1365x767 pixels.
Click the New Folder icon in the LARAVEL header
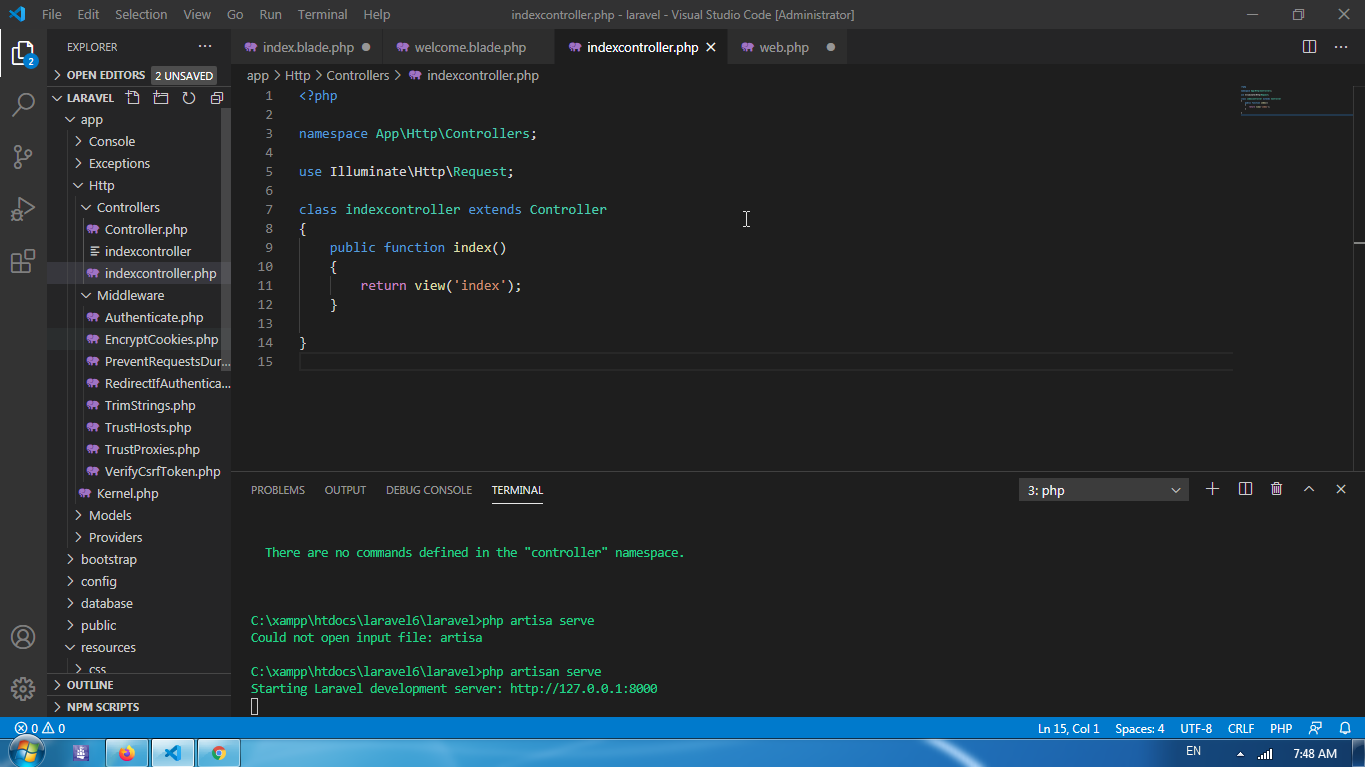coord(161,98)
